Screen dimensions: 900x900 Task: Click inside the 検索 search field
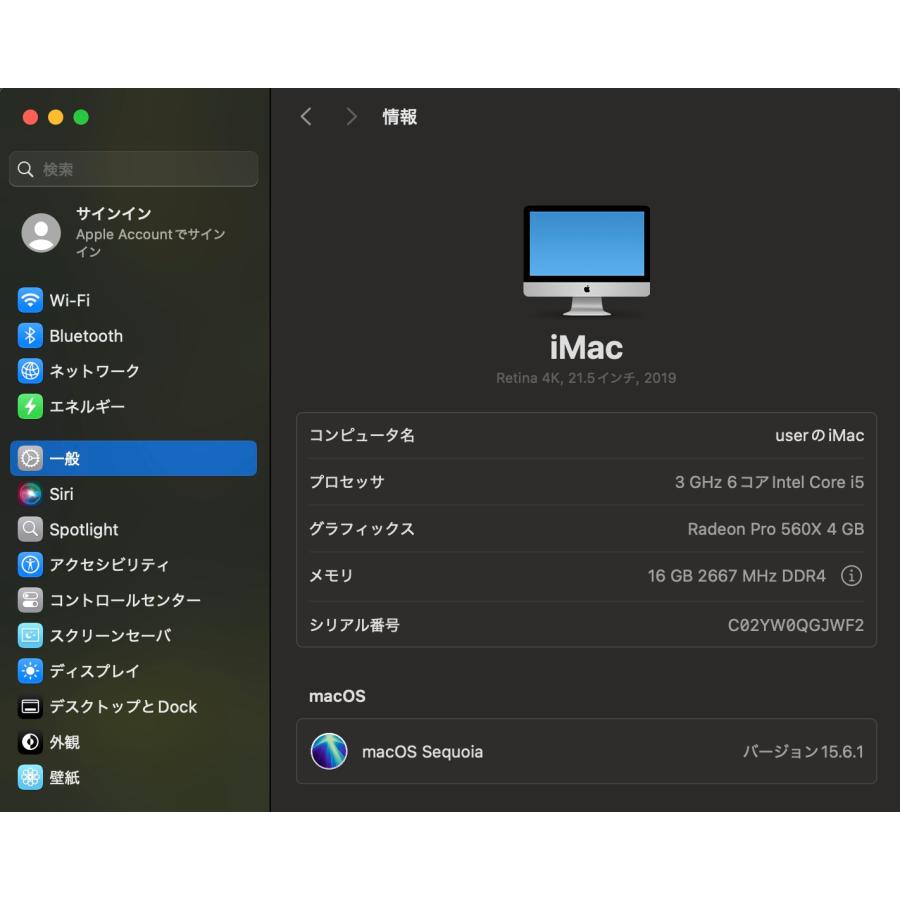[133, 169]
